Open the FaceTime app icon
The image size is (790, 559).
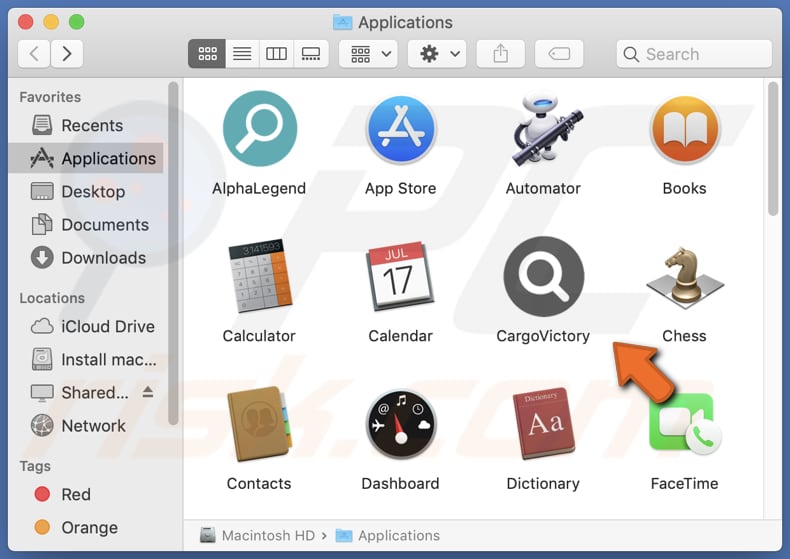click(685, 424)
